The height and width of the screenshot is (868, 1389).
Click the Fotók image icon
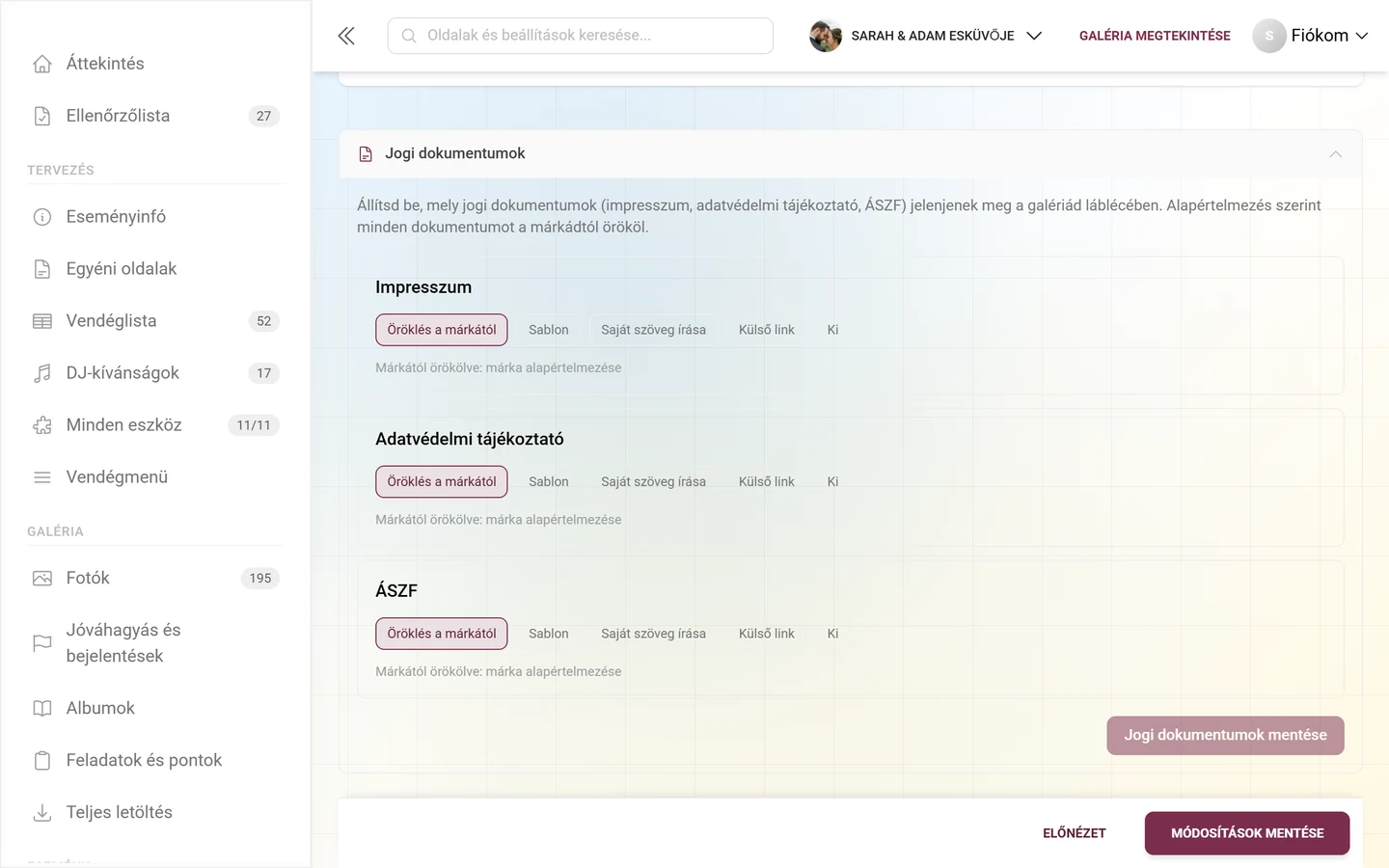(x=42, y=579)
